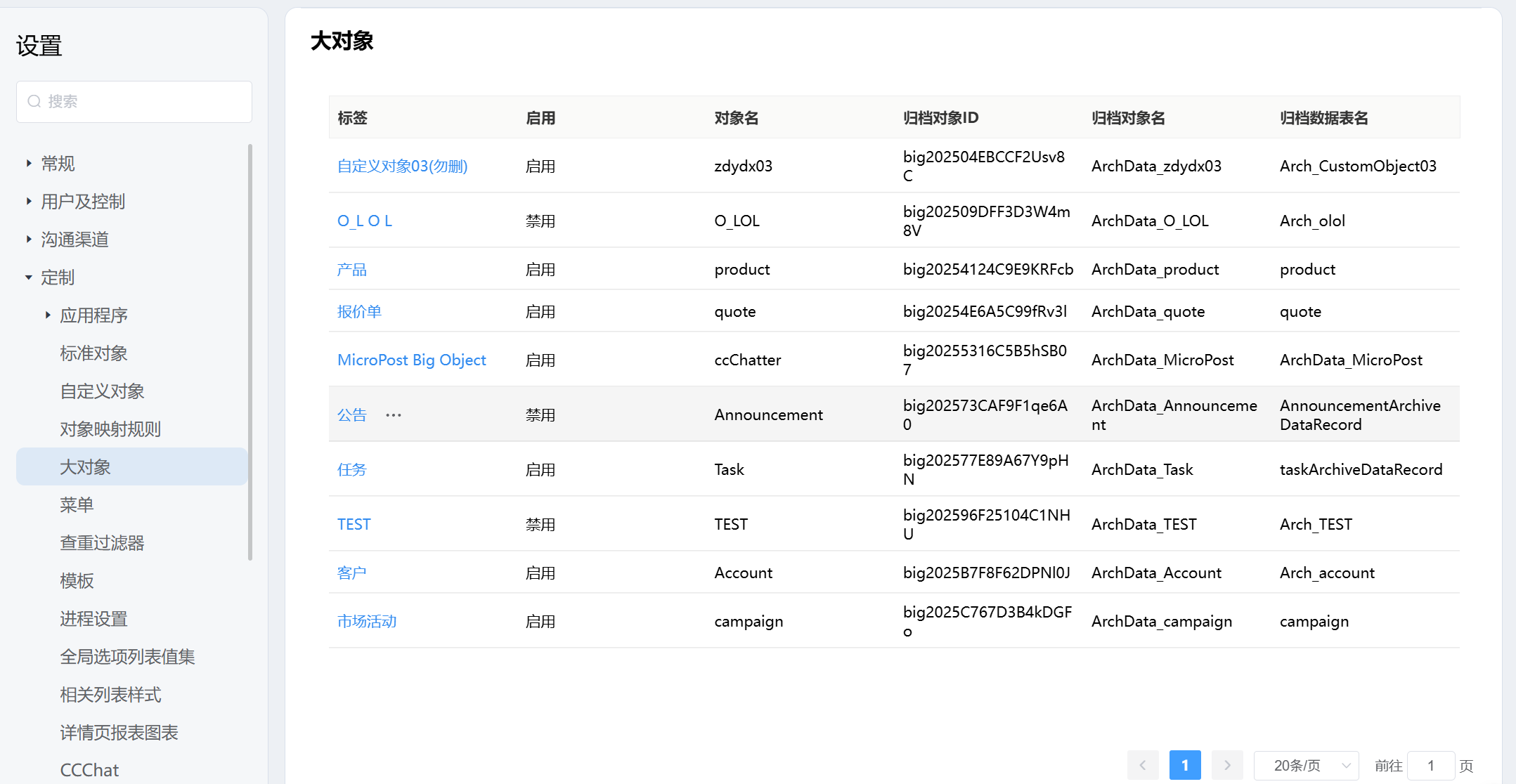Click page number 1 button
The image size is (1516, 784).
pos(1184,765)
